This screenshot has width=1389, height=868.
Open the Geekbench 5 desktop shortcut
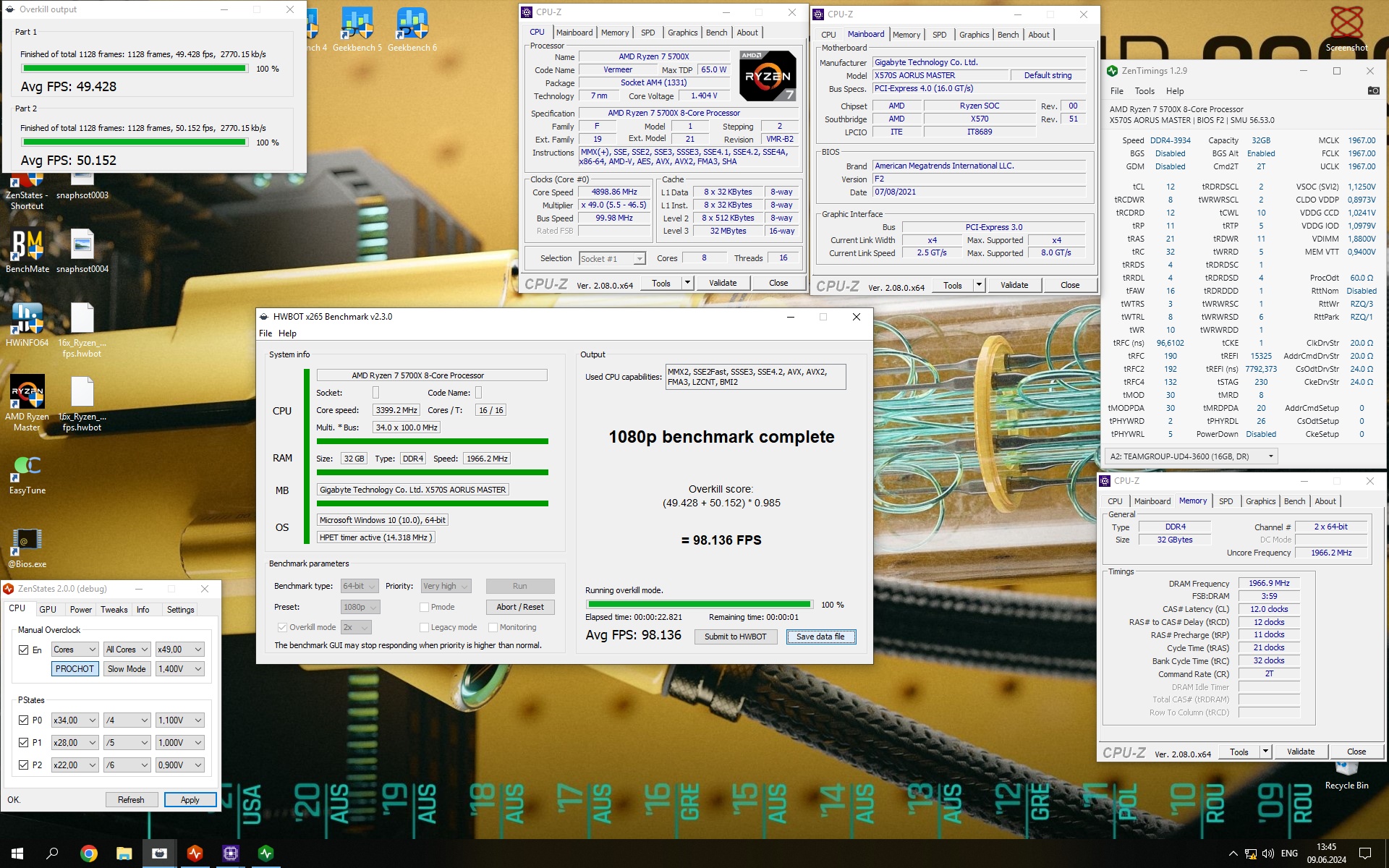pyautogui.click(x=357, y=30)
